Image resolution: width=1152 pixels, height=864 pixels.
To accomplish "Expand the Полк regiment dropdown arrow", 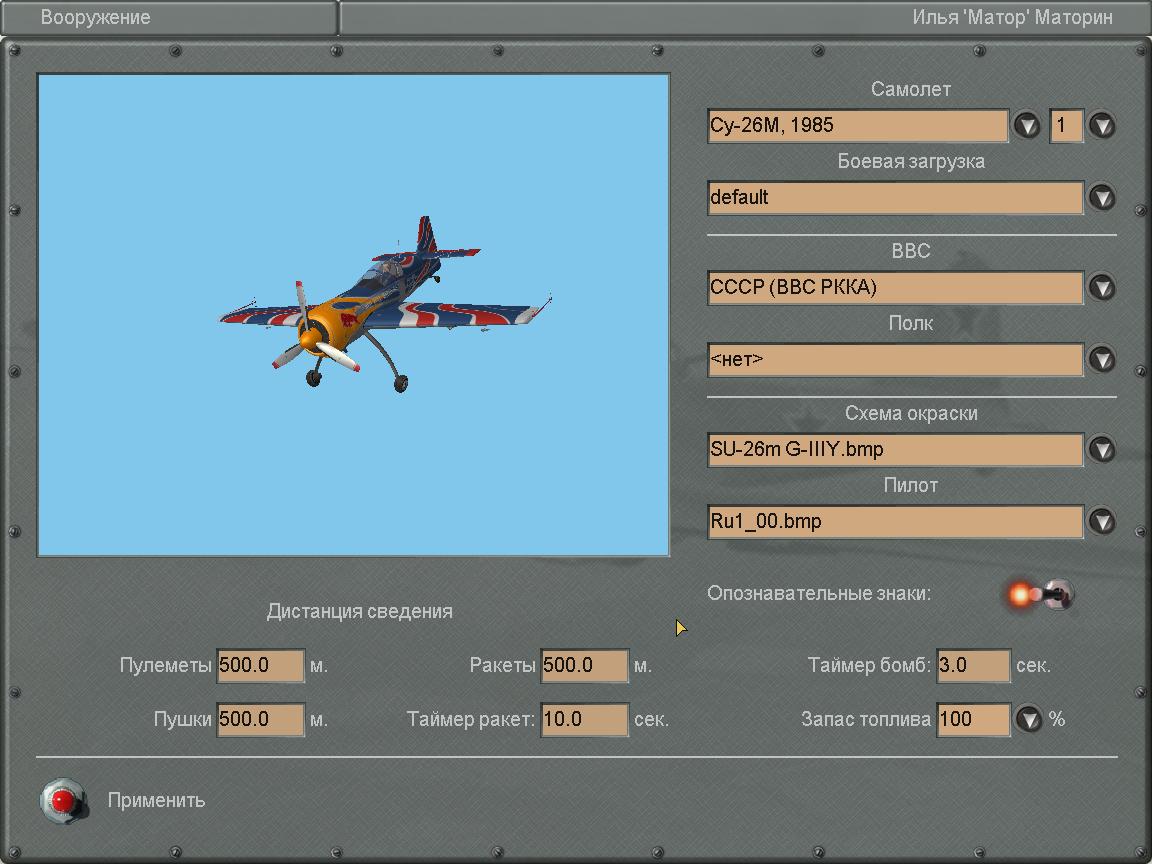I will coord(1101,359).
